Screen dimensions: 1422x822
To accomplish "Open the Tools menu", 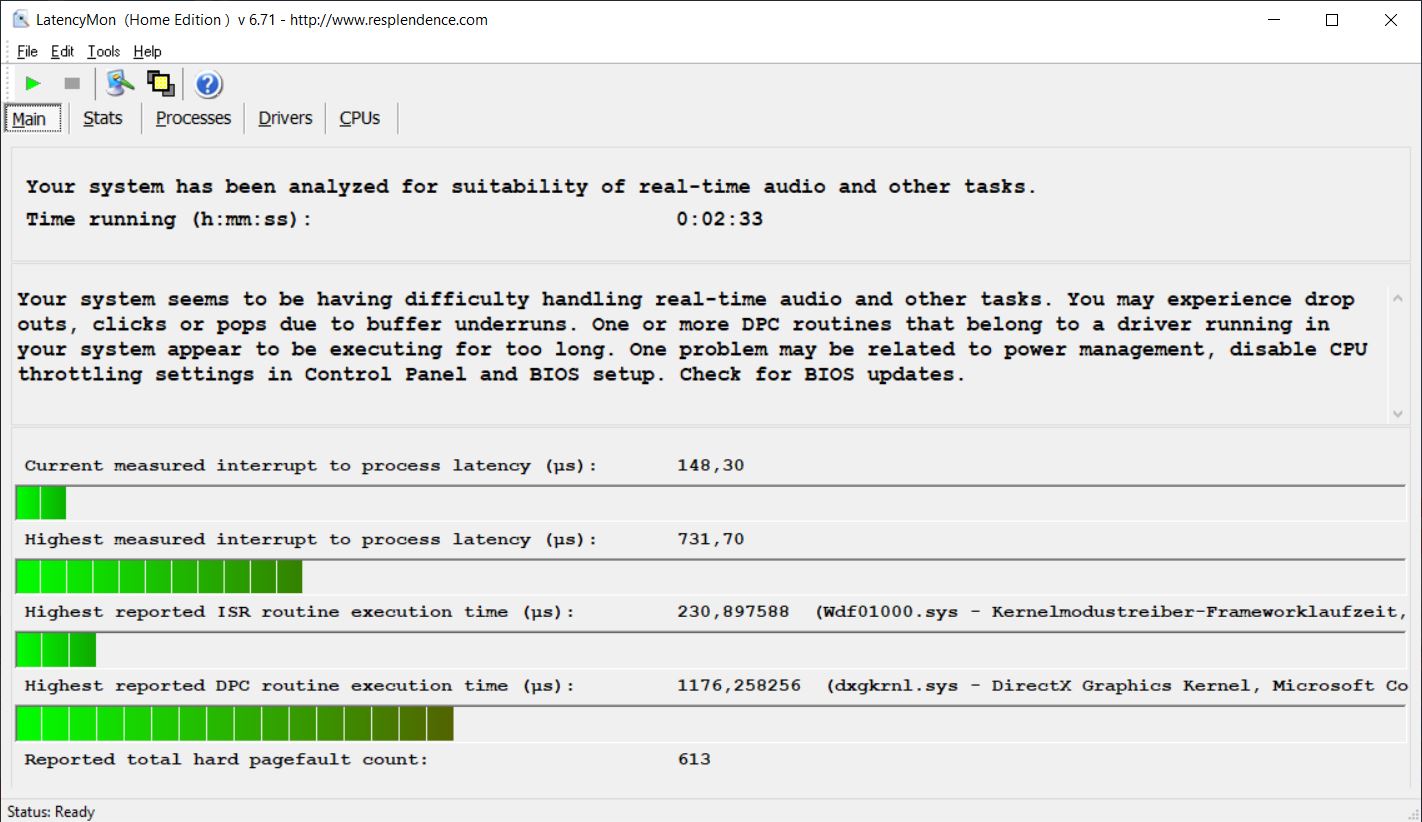I will (x=103, y=51).
